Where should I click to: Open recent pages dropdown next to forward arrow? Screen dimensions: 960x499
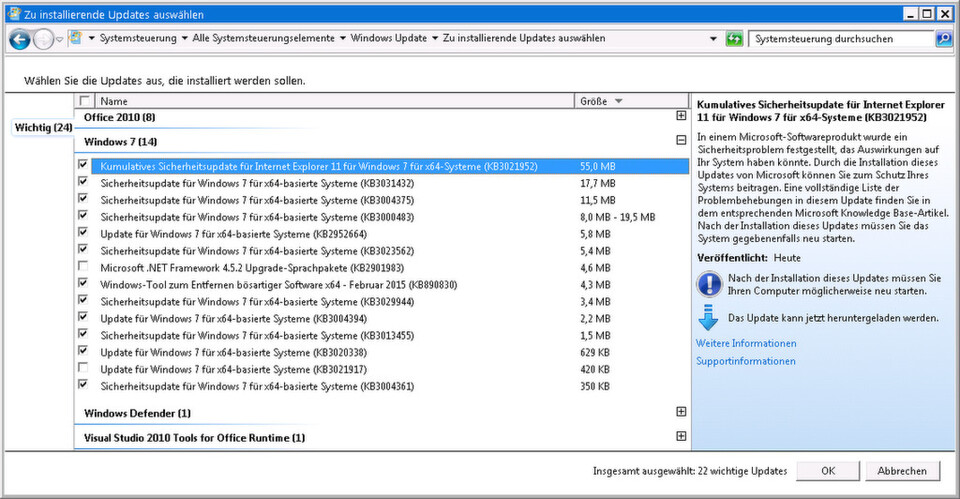pos(59,40)
